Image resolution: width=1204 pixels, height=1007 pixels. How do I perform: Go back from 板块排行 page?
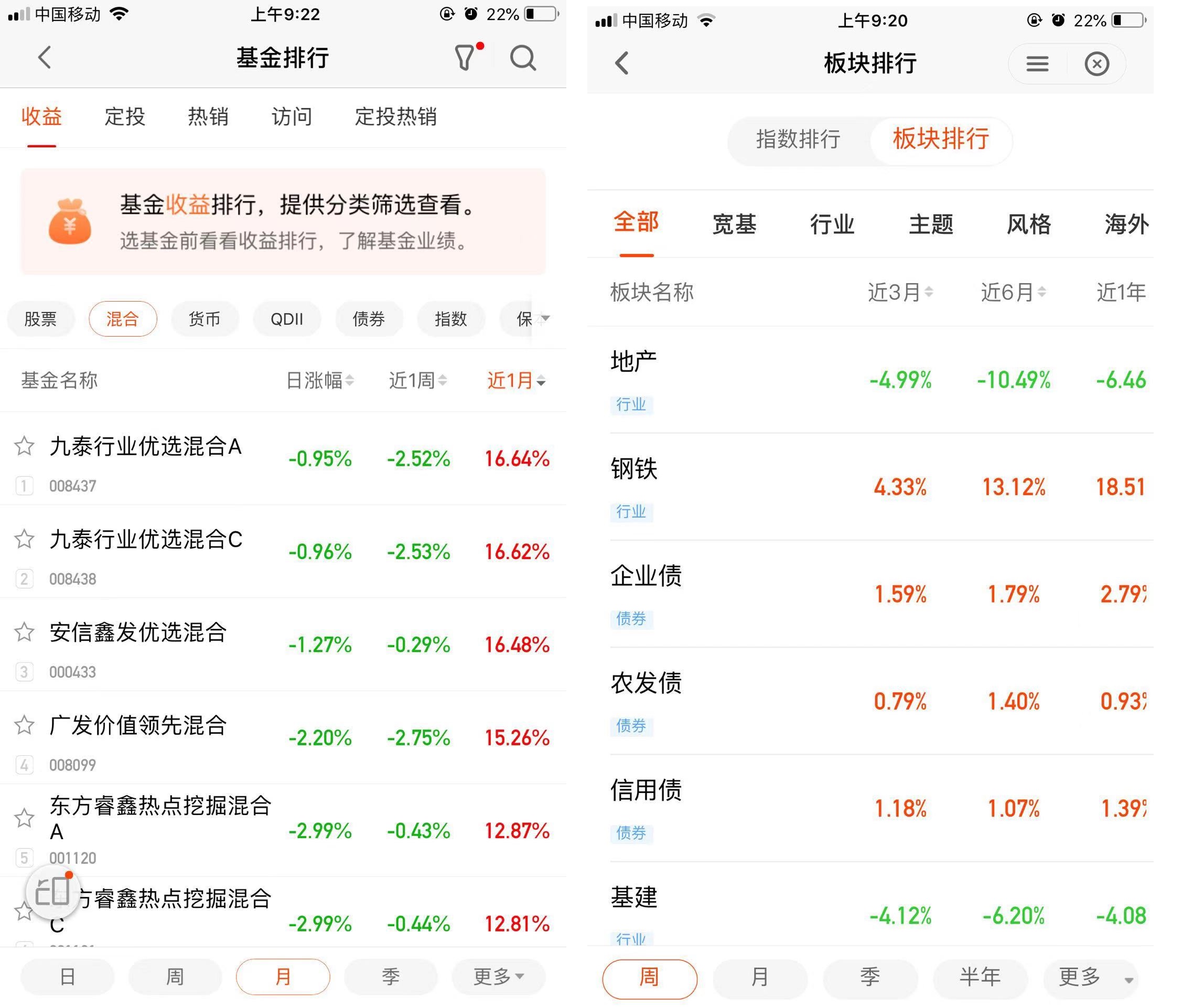tap(622, 63)
